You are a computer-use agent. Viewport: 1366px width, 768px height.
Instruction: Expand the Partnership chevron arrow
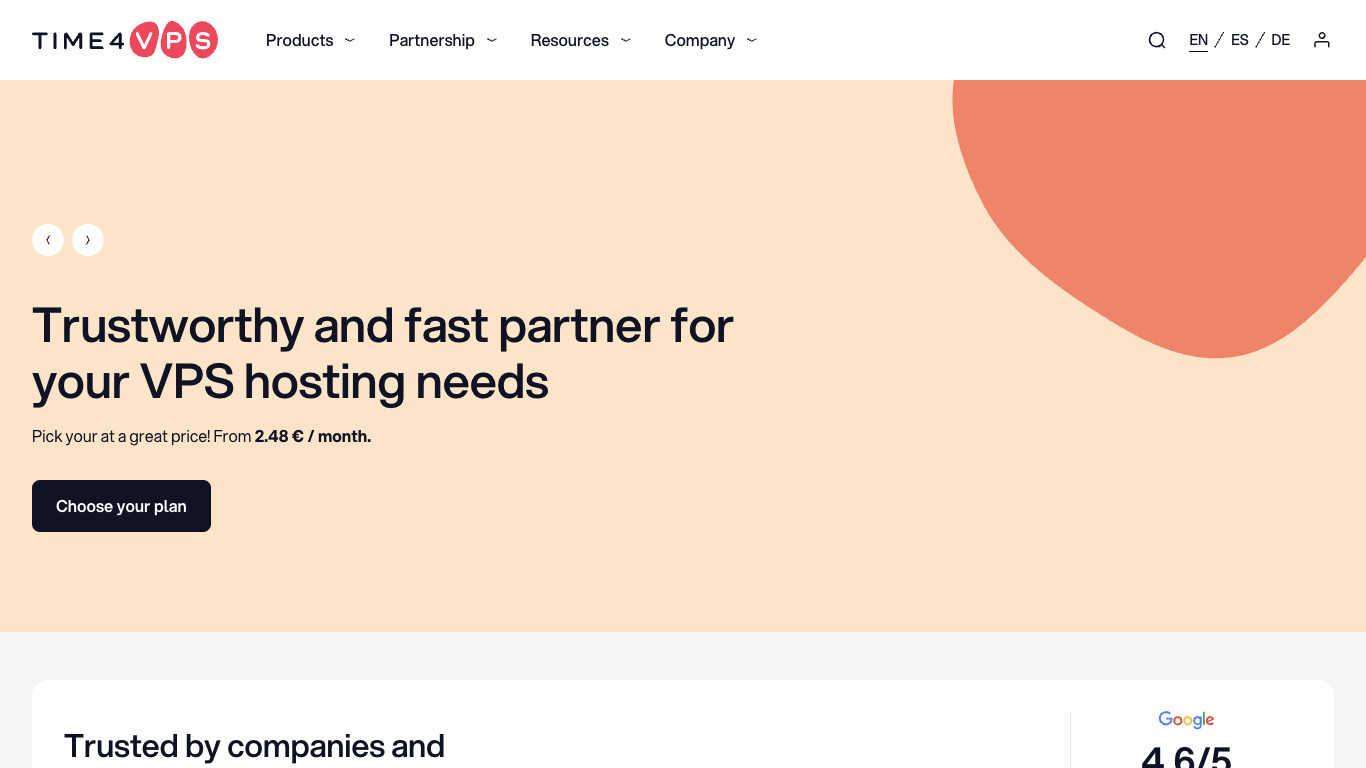click(492, 40)
